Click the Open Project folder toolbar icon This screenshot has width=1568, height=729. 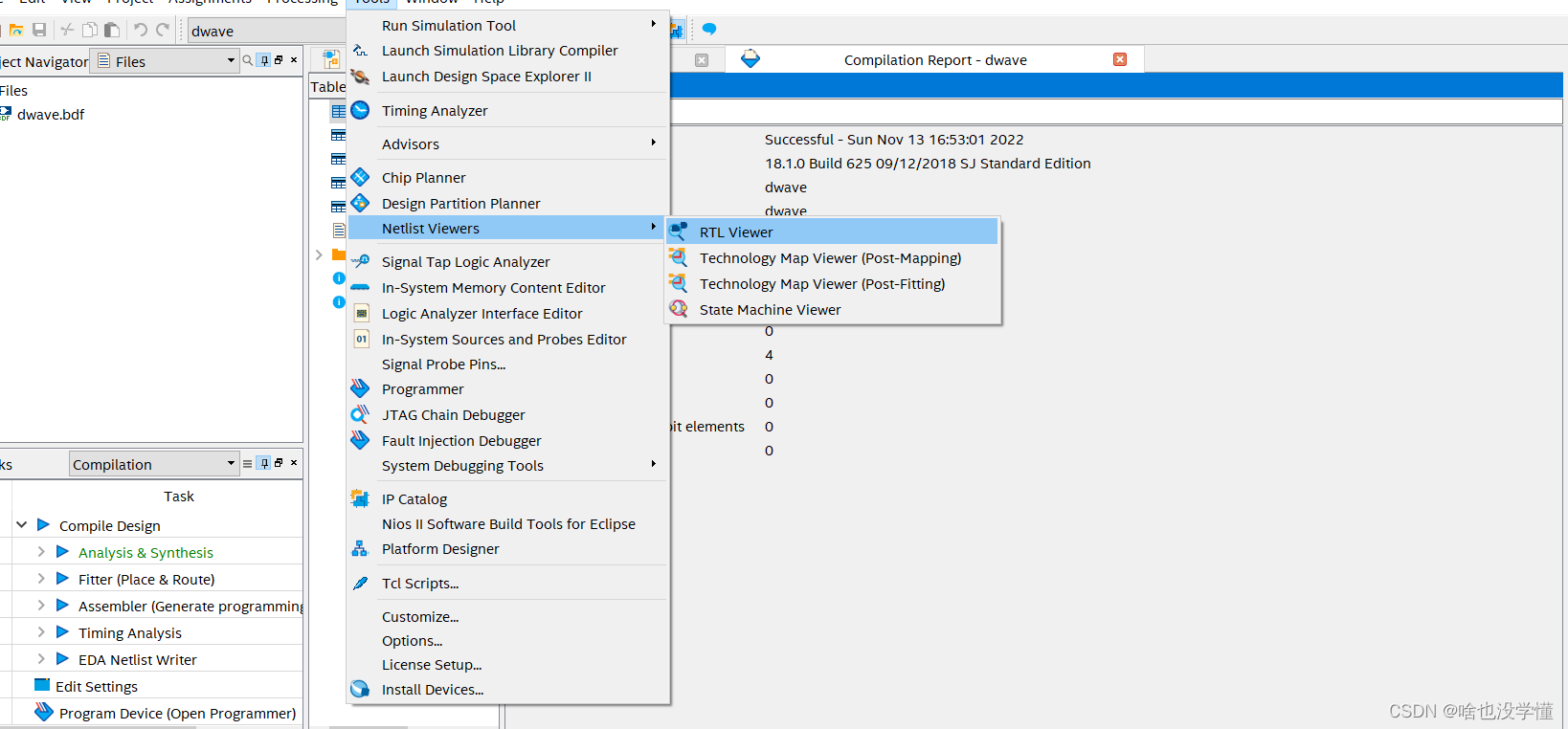(16, 31)
